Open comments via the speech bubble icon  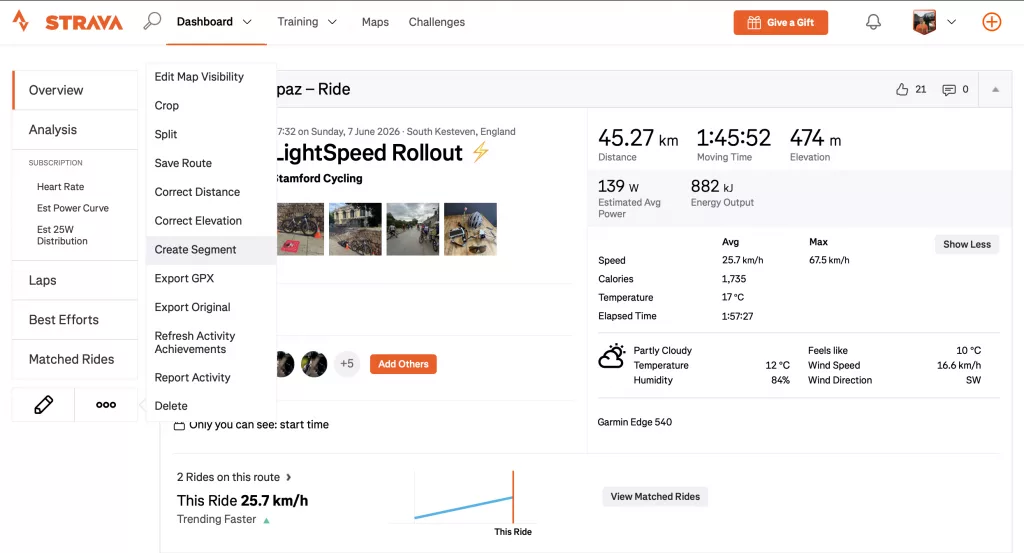pyautogui.click(x=949, y=89)
